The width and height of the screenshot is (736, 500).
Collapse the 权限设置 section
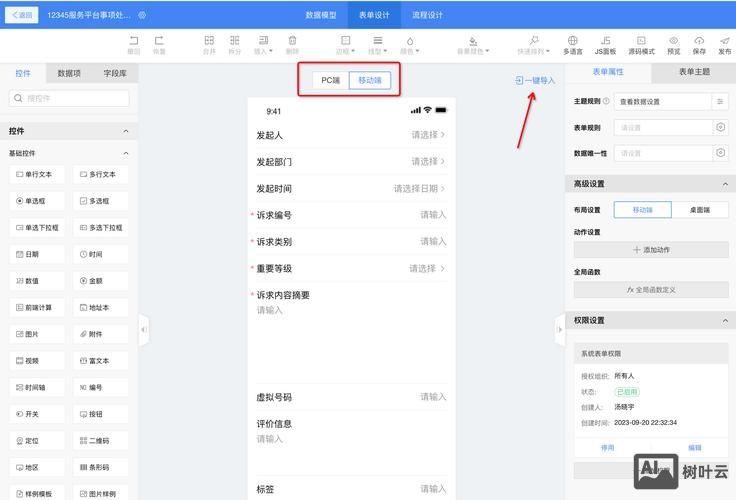coord(725,320)
